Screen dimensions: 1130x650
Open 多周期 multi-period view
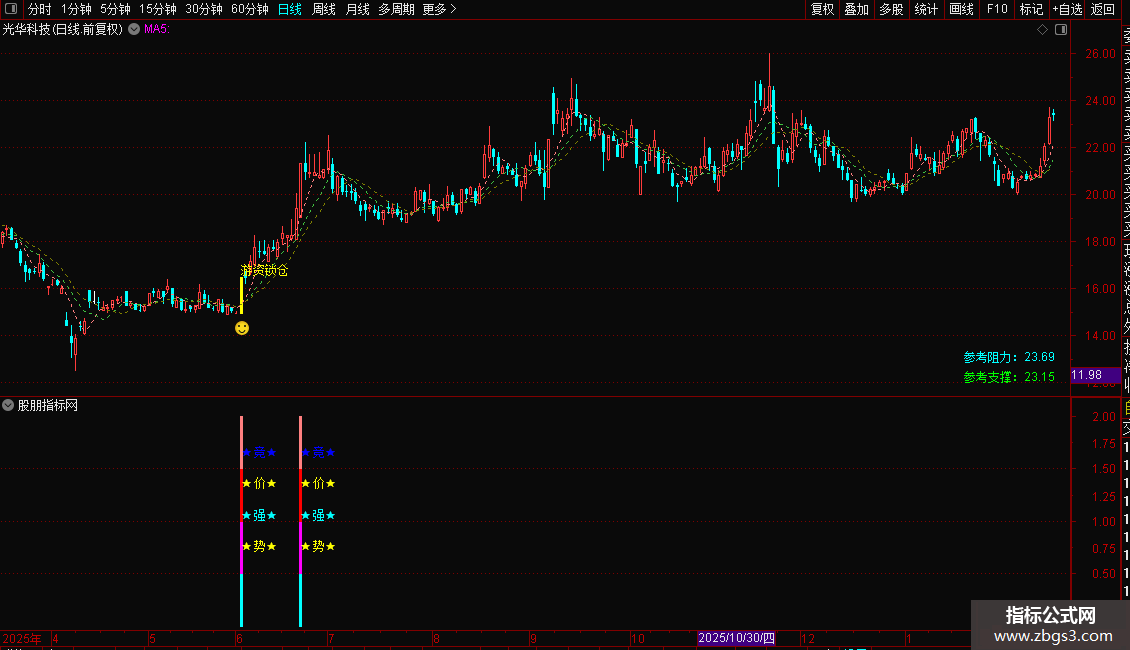[396, 9]
